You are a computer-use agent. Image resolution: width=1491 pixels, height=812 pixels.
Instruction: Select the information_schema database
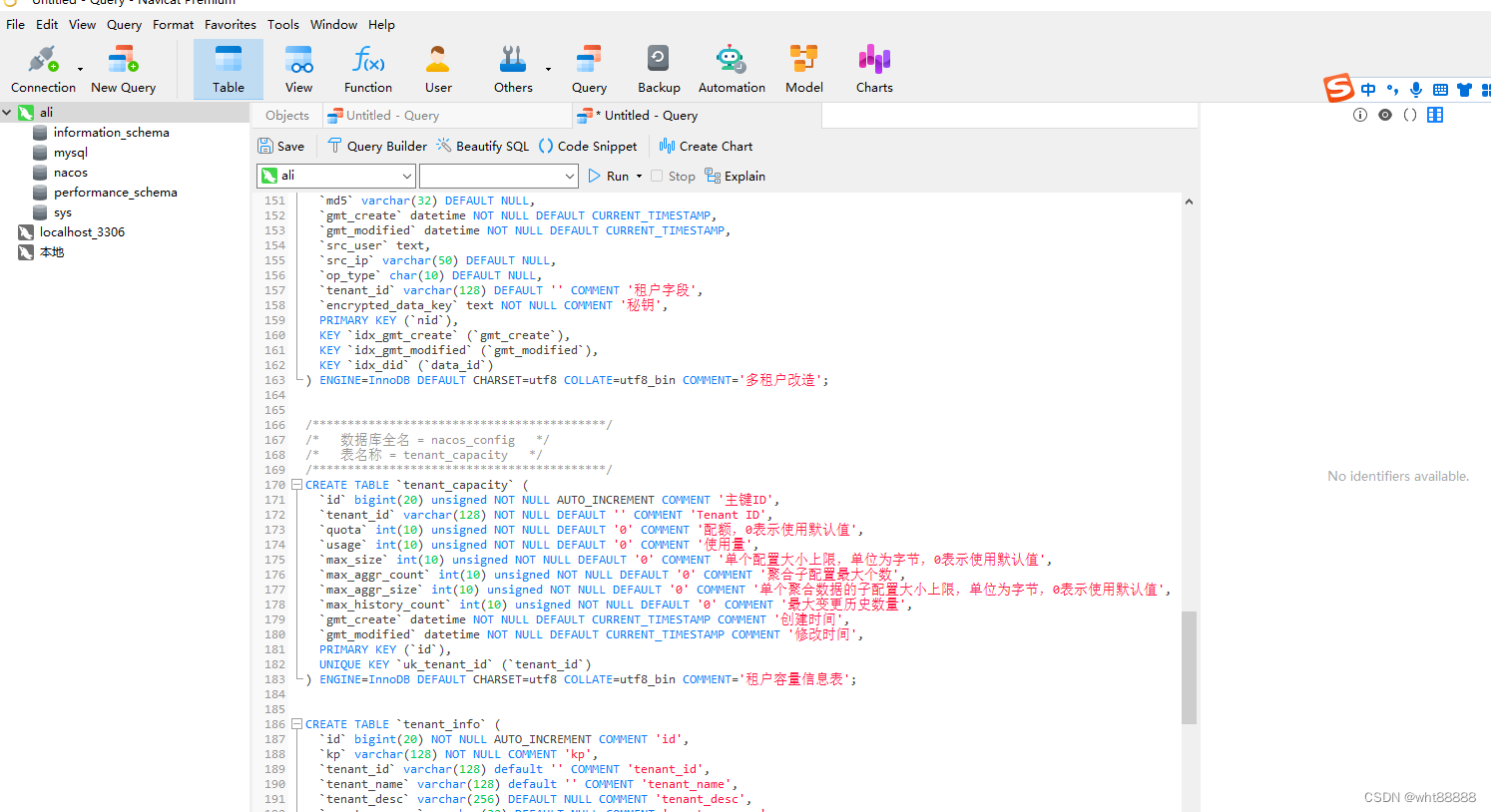coord(111,133)
